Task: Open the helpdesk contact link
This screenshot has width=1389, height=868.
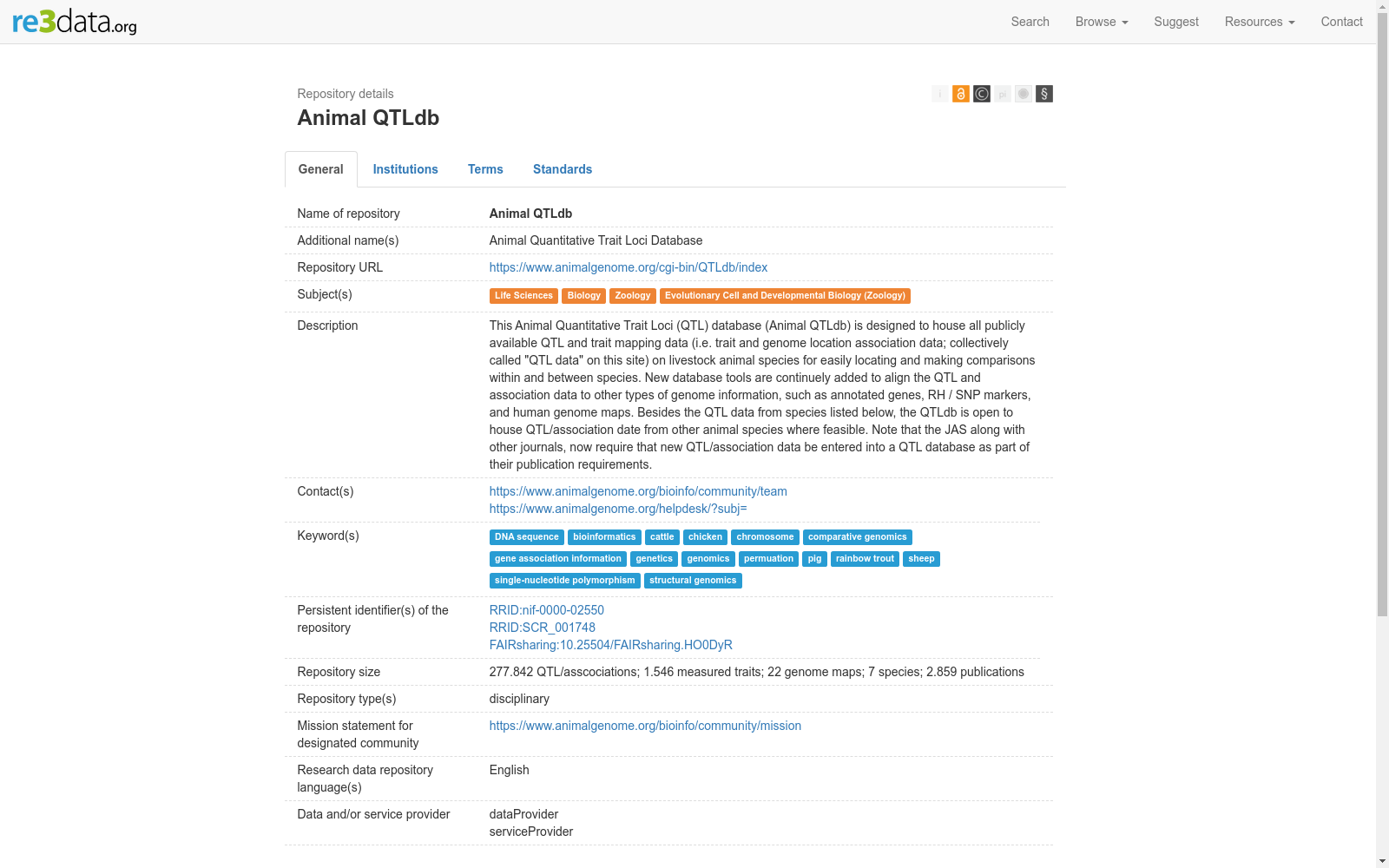Action: 618,509
